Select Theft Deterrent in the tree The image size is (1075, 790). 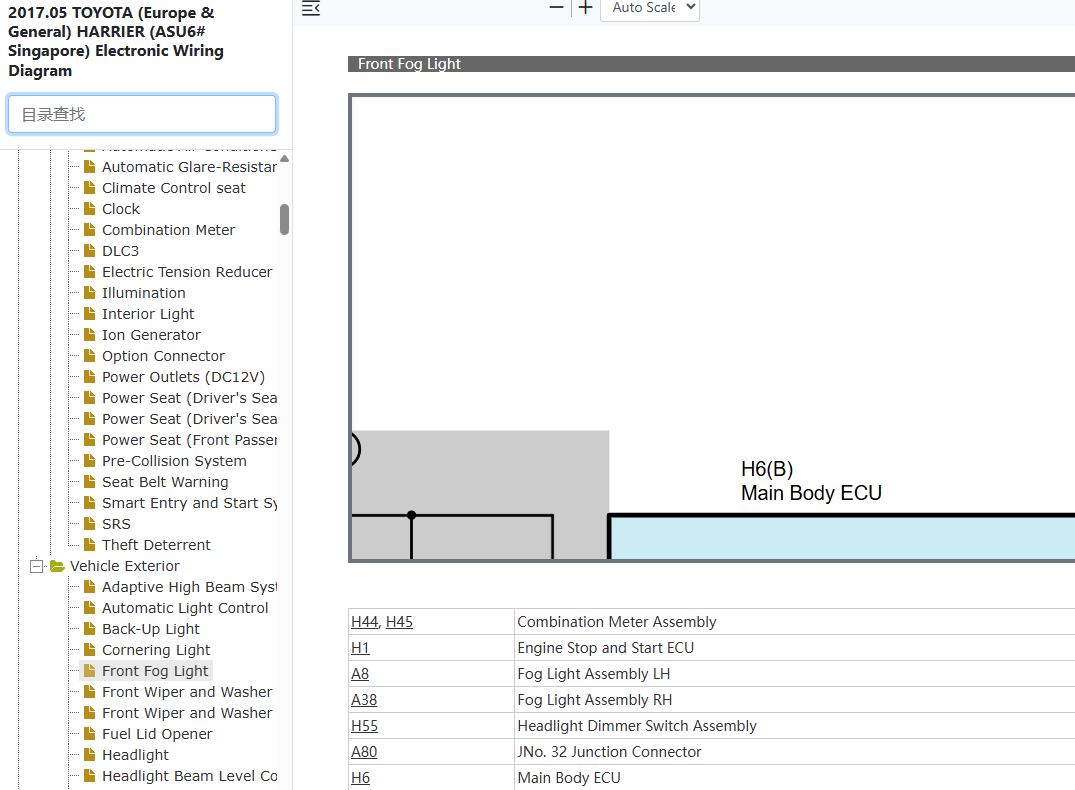(156, 544)
